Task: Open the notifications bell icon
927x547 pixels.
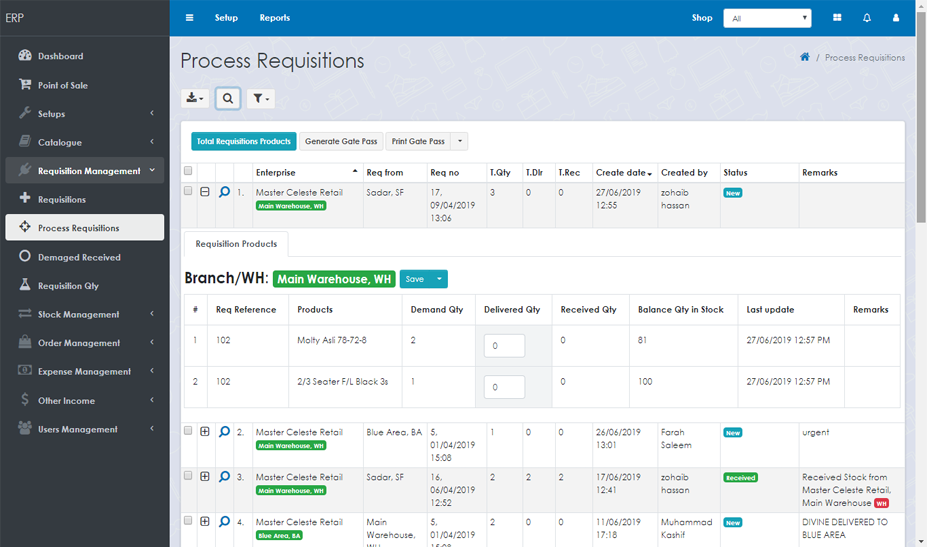Action: [866, 18]
